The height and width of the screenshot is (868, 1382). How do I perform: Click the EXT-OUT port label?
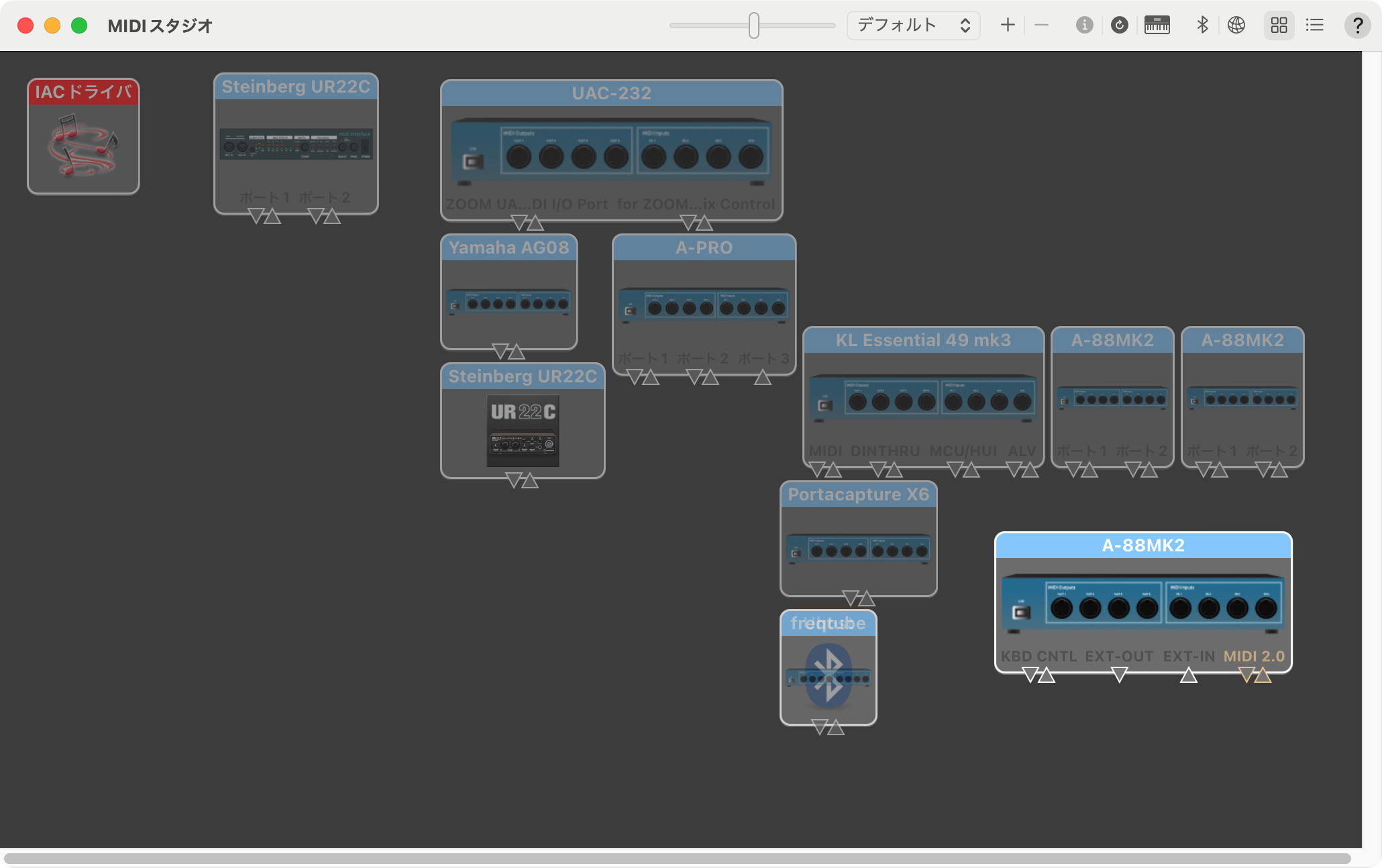(1119, 656)
